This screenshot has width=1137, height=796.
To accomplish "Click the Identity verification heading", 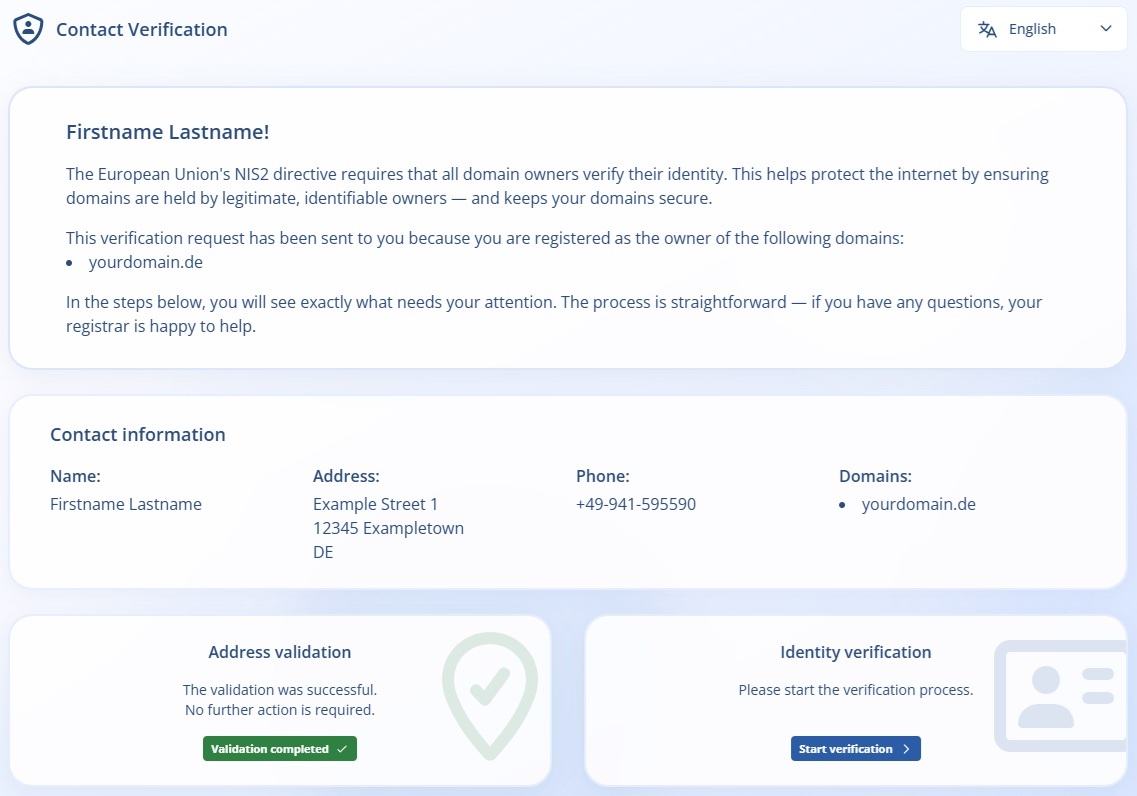I will tap(856, 652).
